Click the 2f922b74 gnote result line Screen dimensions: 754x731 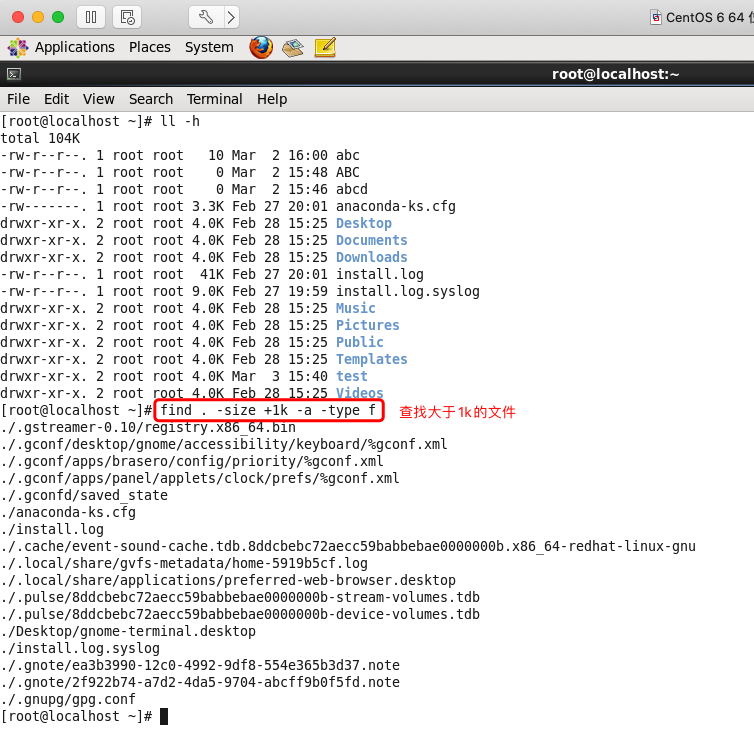pos(200,682)
